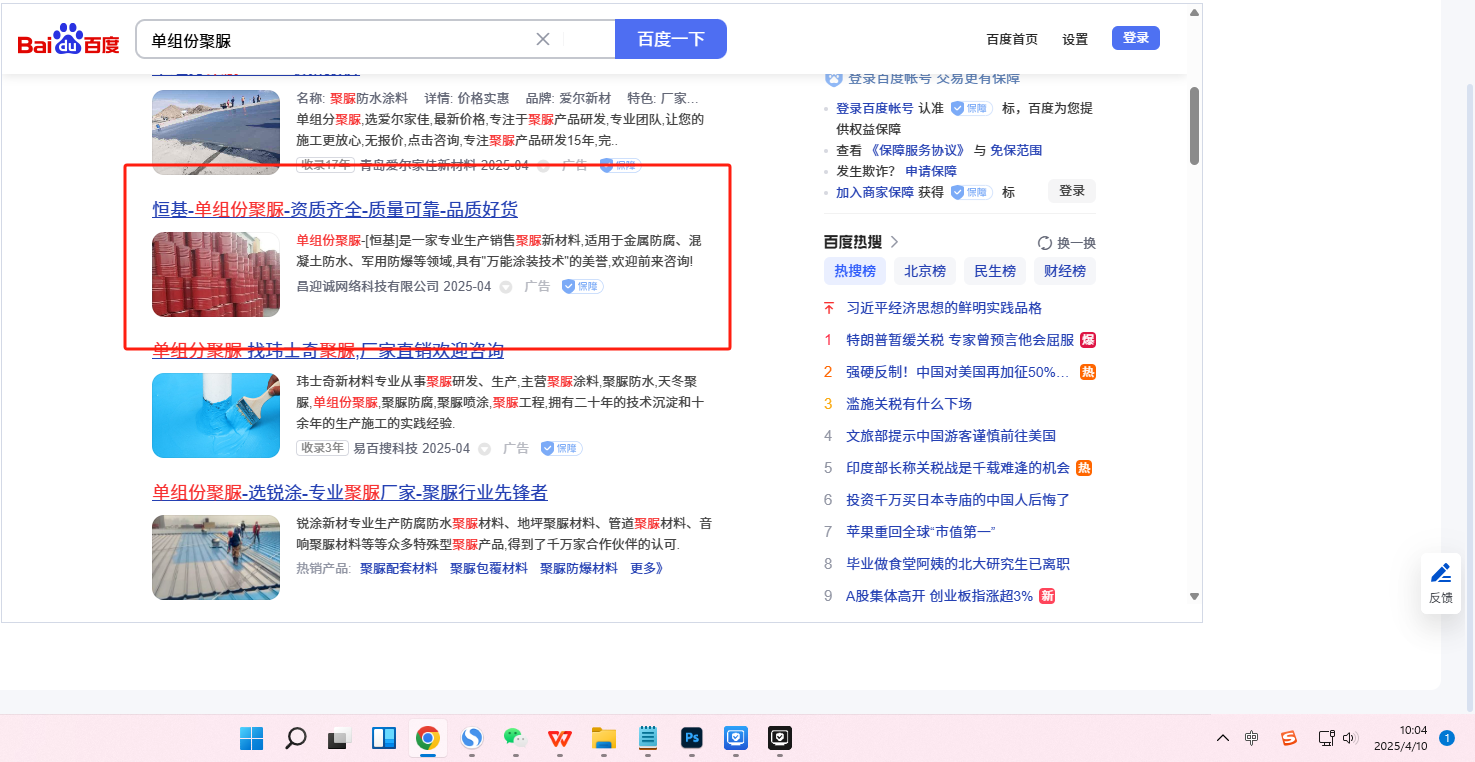
Task: Expand the dropdown arrow beside 易百搜科技 2025-04
Action: click(485, 449)
